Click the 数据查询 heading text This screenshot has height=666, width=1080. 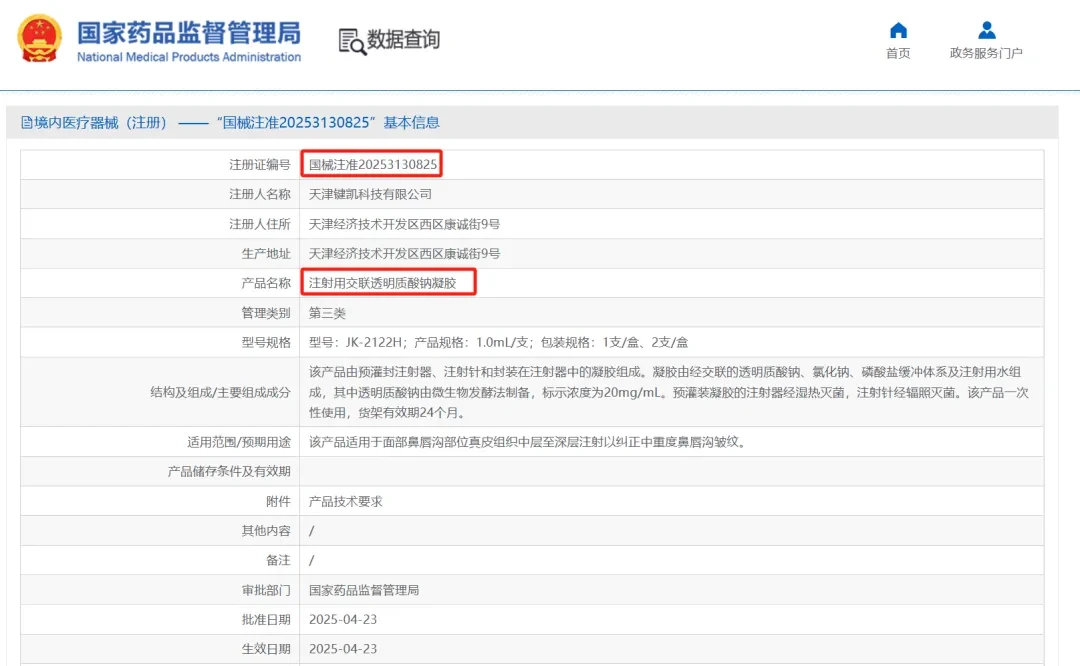(x=404, y=40)
